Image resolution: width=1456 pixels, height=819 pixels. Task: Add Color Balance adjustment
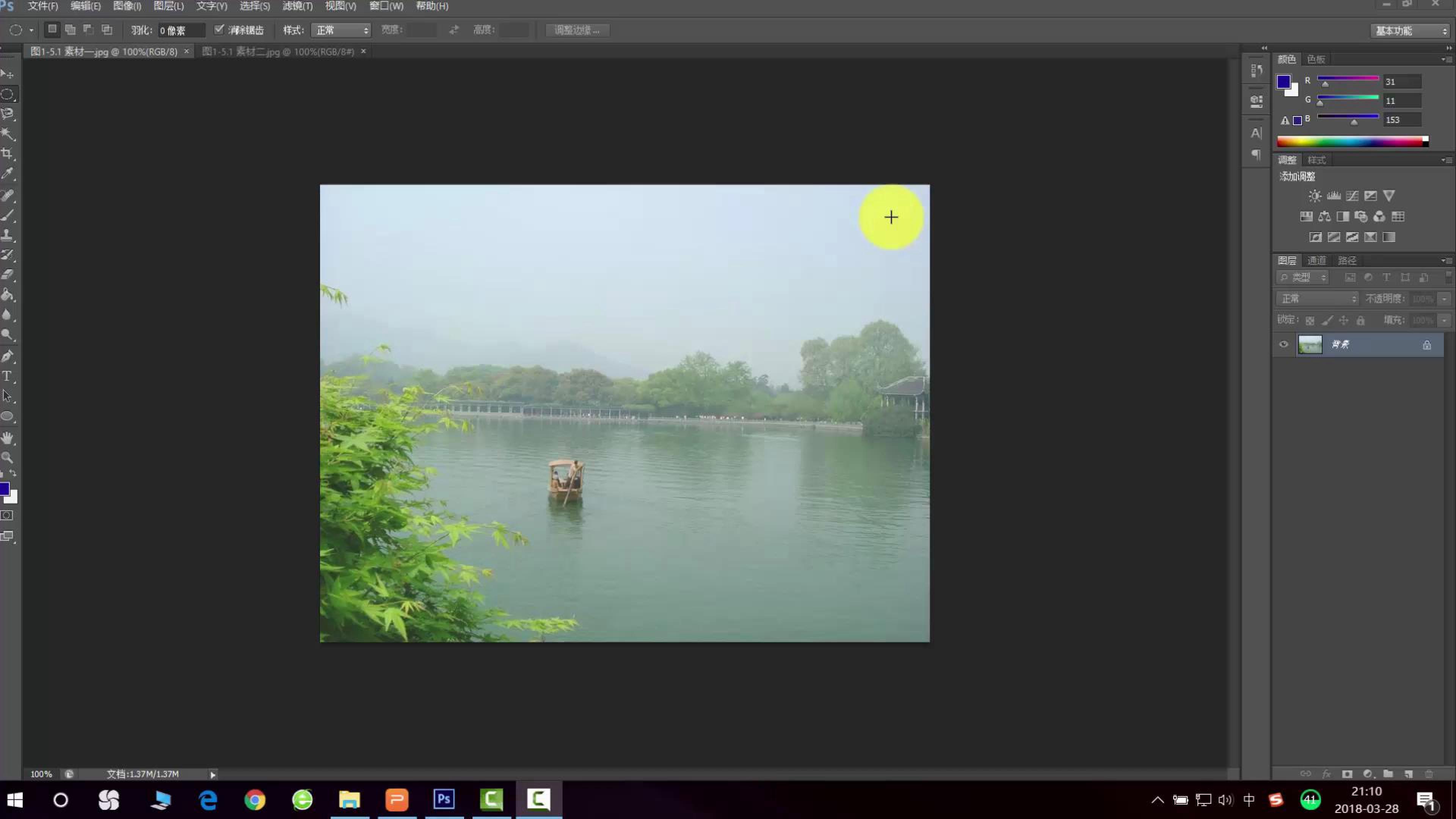coord(1324,217)
